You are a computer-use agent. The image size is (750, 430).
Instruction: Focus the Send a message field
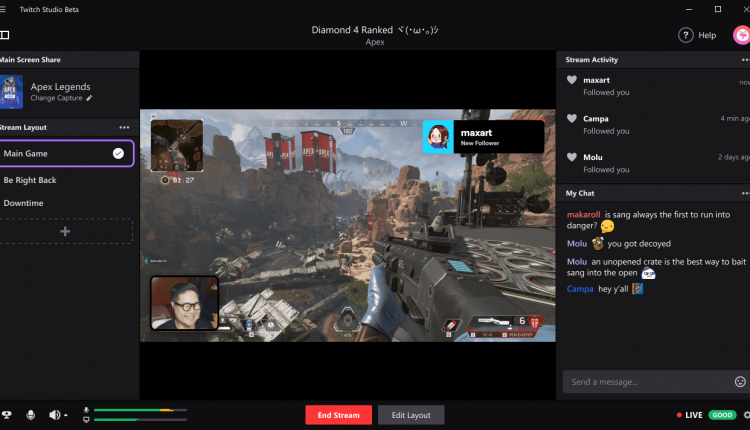(648, 382)
